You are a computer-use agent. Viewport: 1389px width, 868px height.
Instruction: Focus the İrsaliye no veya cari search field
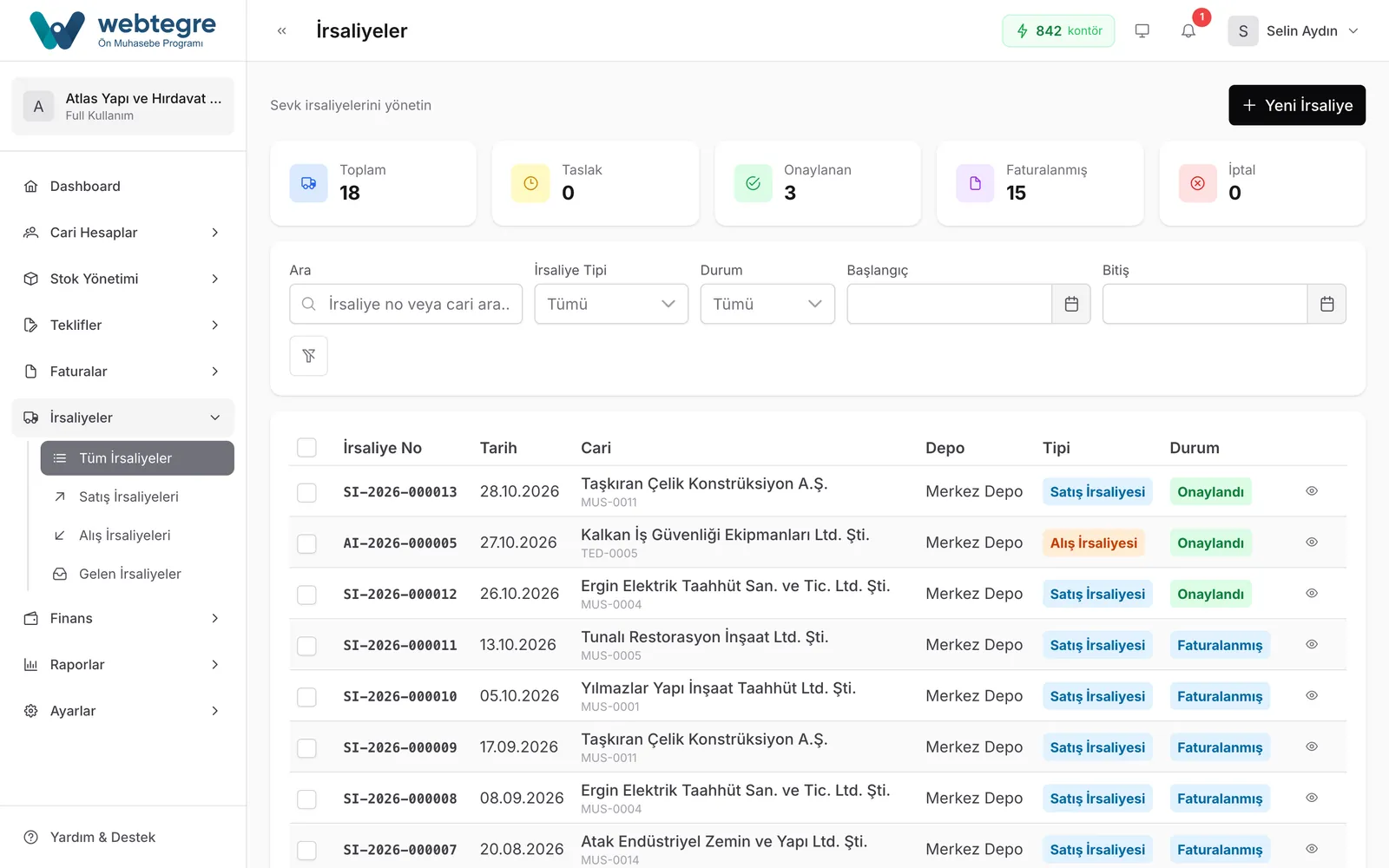[406, 304]
